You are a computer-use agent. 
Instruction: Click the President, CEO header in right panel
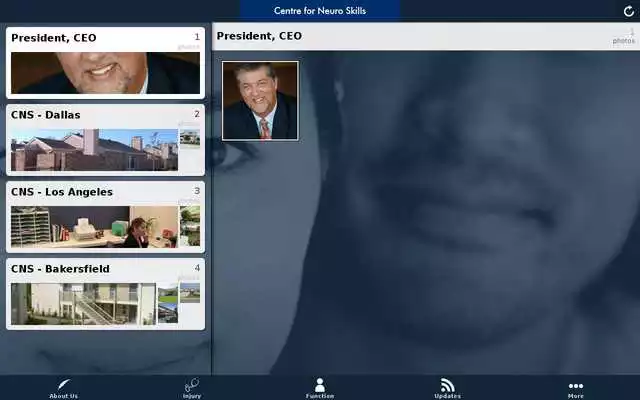click(x=260, y=36)
